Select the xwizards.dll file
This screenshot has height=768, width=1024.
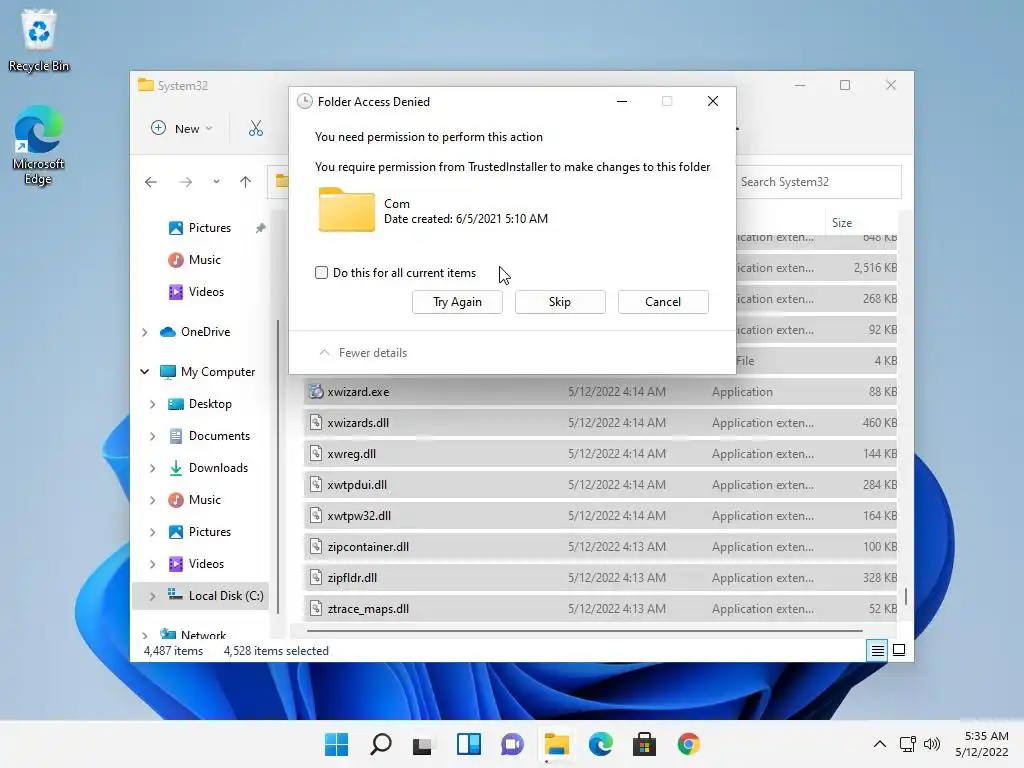click(600, 423)
